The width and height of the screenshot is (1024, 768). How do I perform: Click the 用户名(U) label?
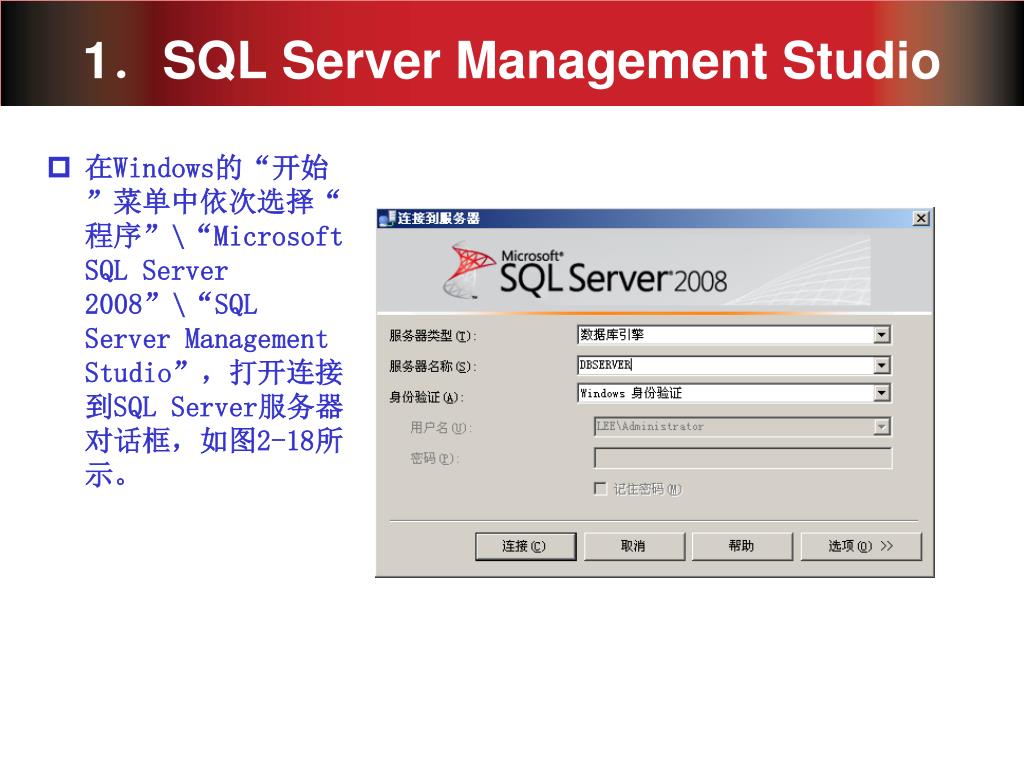[441, 428]
